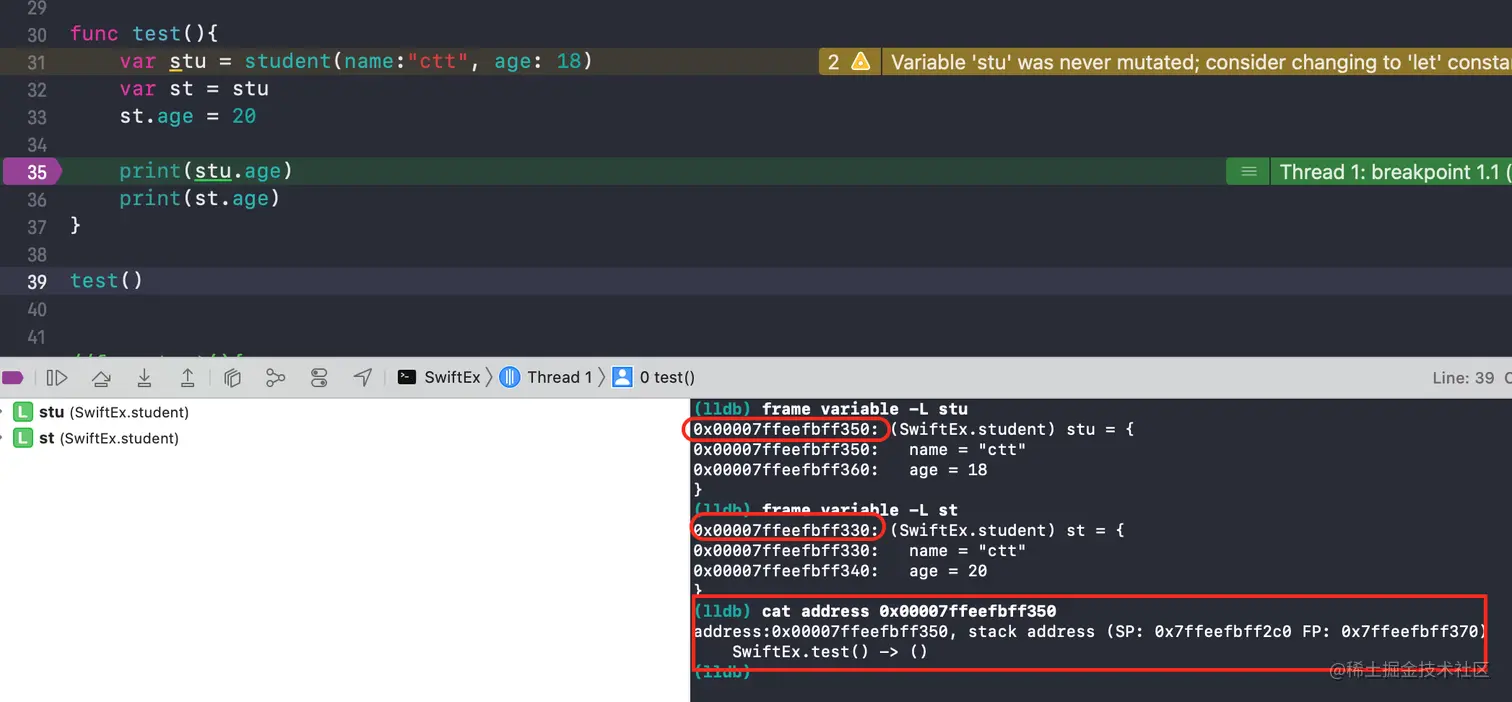Click the Continue program execution icon
This screenshot has height=702, width=1512.
pos(57,377)
